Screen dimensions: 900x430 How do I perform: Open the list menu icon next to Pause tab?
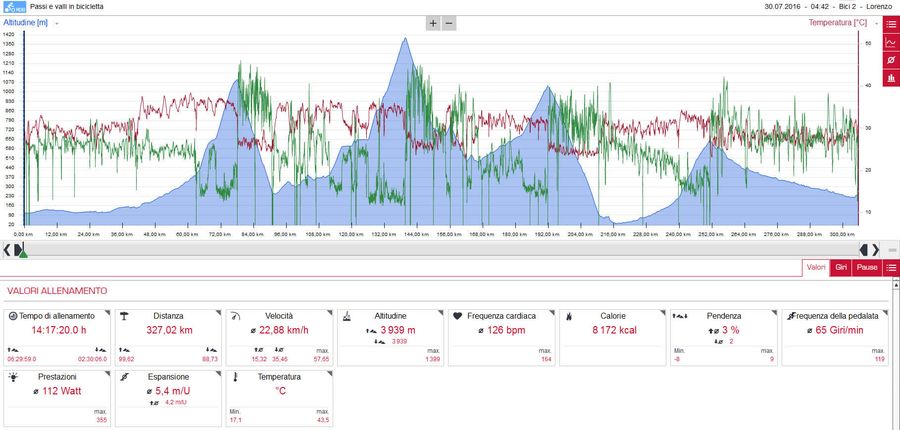pyautogui.click(x=891, y=268)
